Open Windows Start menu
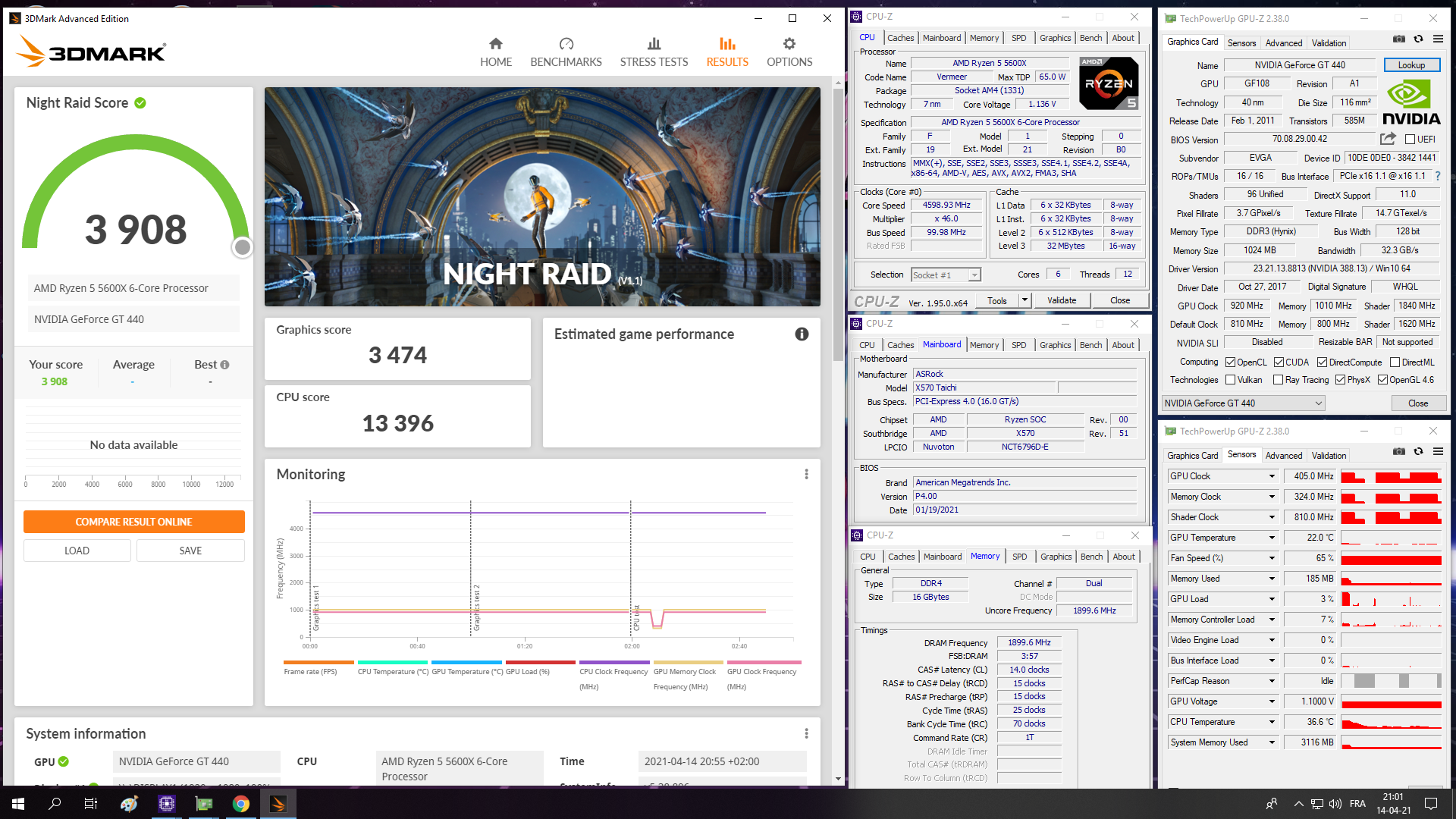1456x819 pixels. click(x=18, y=804)
